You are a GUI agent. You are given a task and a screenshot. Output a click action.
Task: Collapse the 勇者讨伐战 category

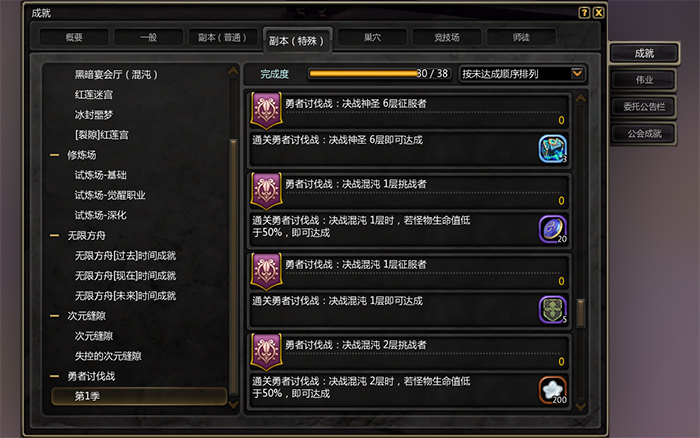click(x=54, y=376)
